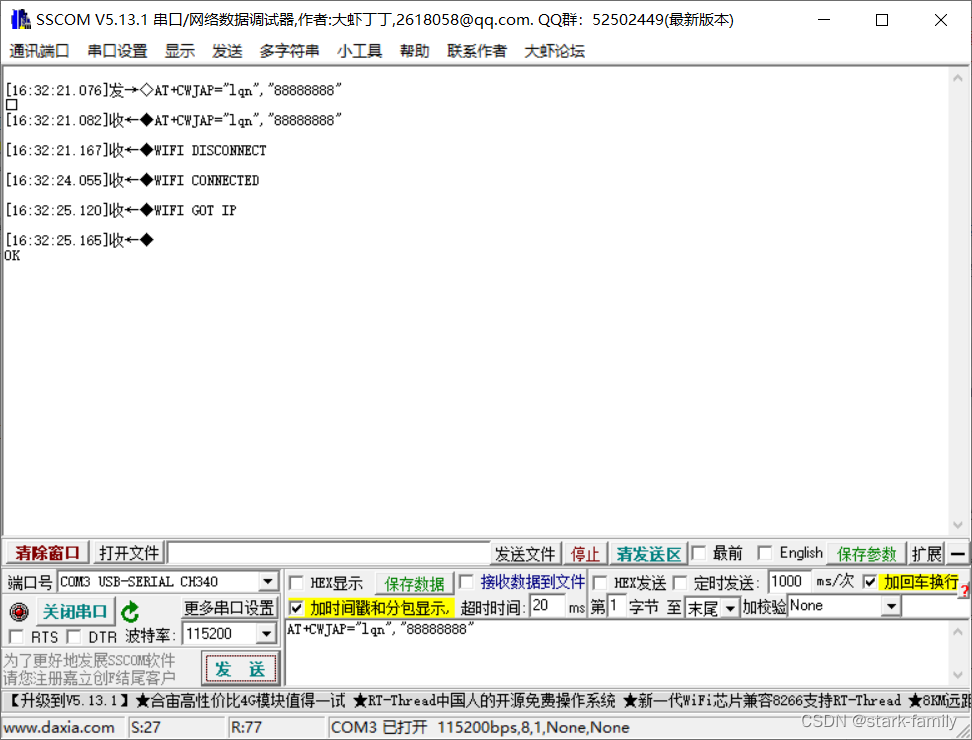Click the green refresh ports icon
Screen dimensions: 972x740
(130, 611)
